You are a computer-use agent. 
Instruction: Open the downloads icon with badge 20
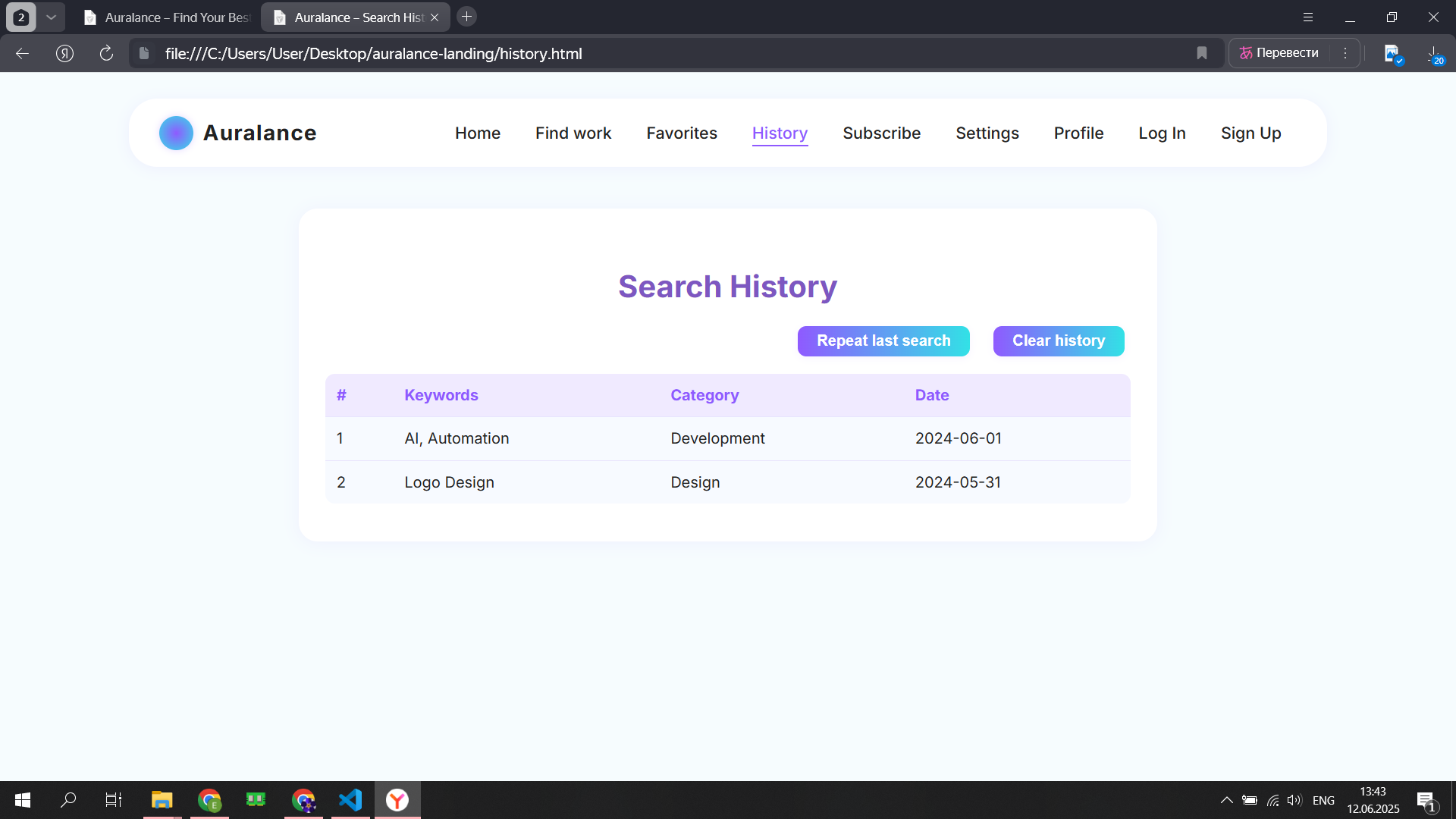1433,53
